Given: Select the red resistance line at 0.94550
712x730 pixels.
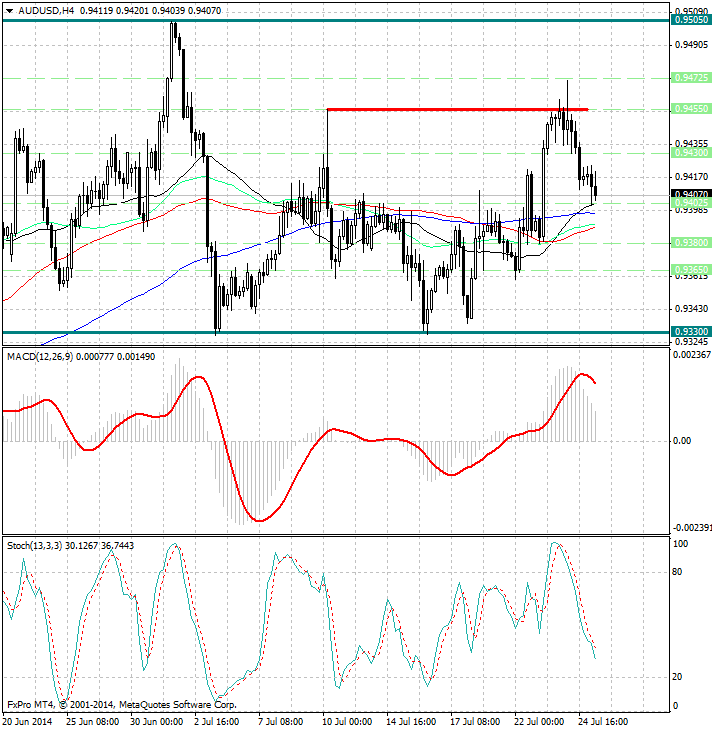Looking at the screenshot, I should pos(458,109).
